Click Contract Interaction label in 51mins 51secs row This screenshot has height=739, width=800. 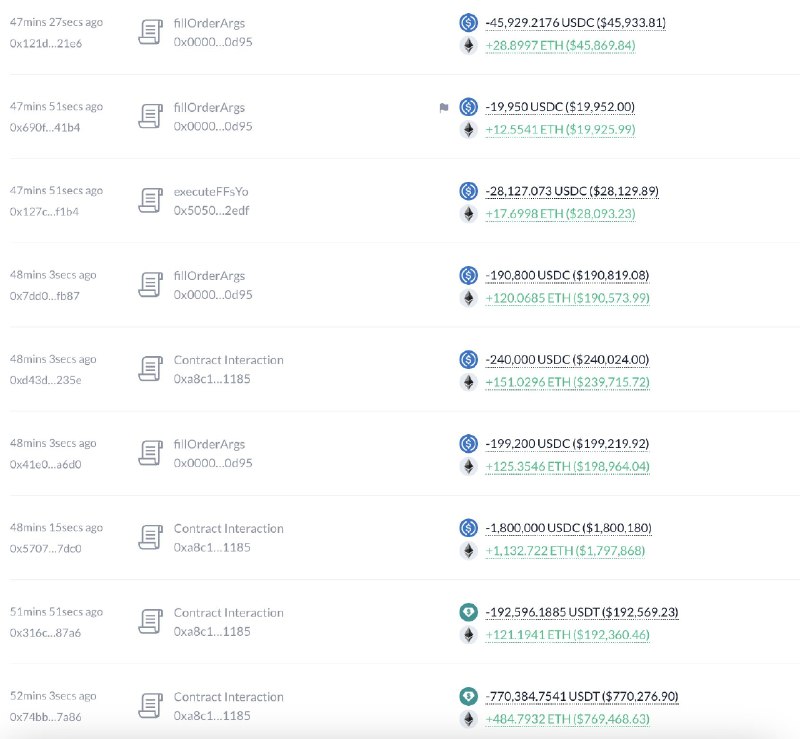[x=229, y=612]
